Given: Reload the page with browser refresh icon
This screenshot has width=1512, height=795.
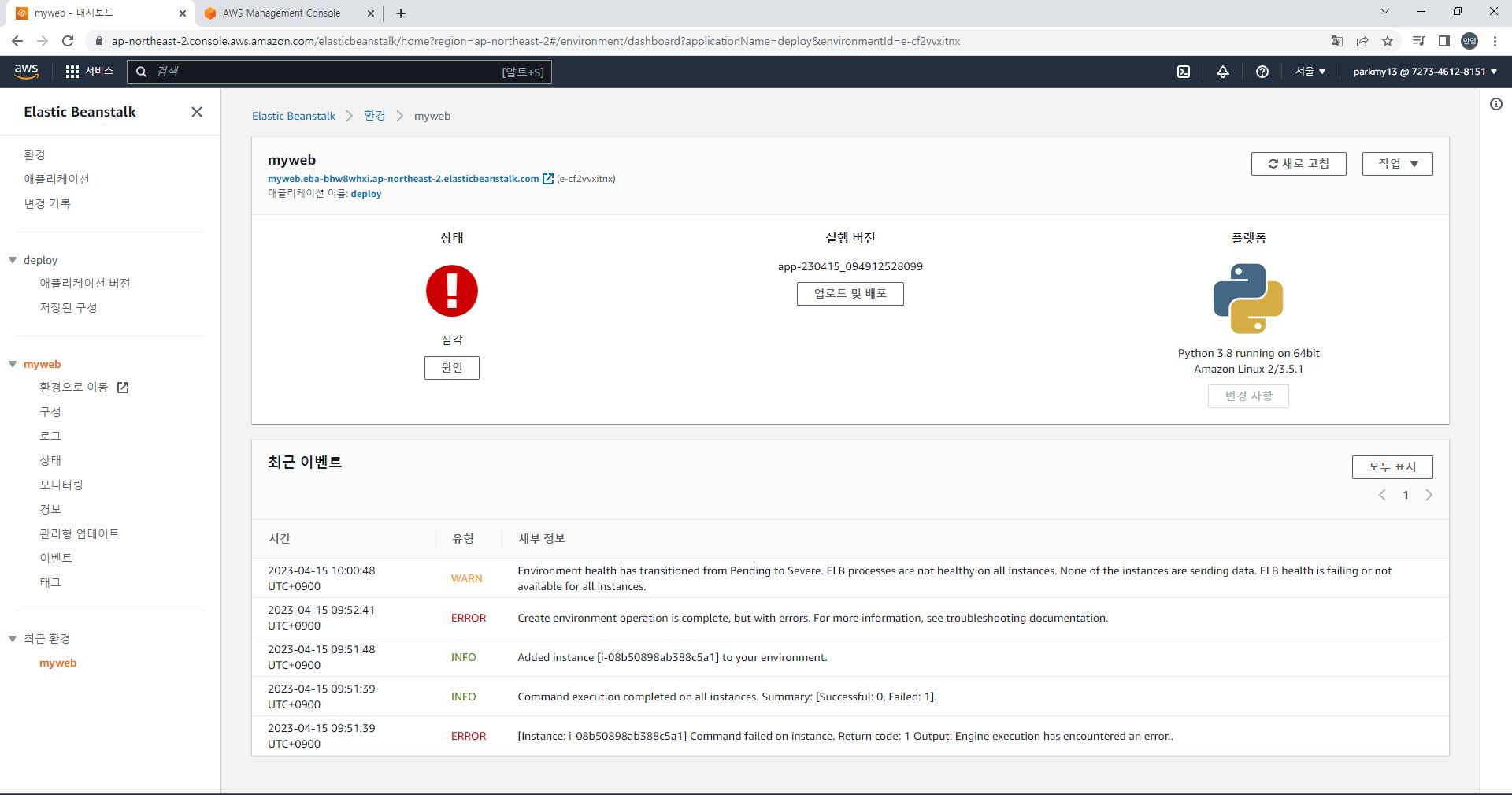Looking at the screenshot, I should point(68,41).
